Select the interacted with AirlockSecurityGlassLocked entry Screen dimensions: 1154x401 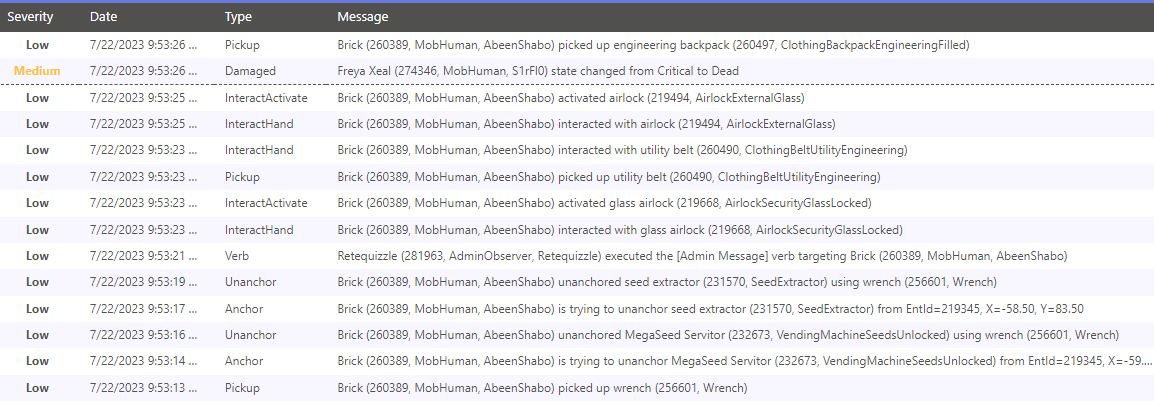click(x=577, y=230)
